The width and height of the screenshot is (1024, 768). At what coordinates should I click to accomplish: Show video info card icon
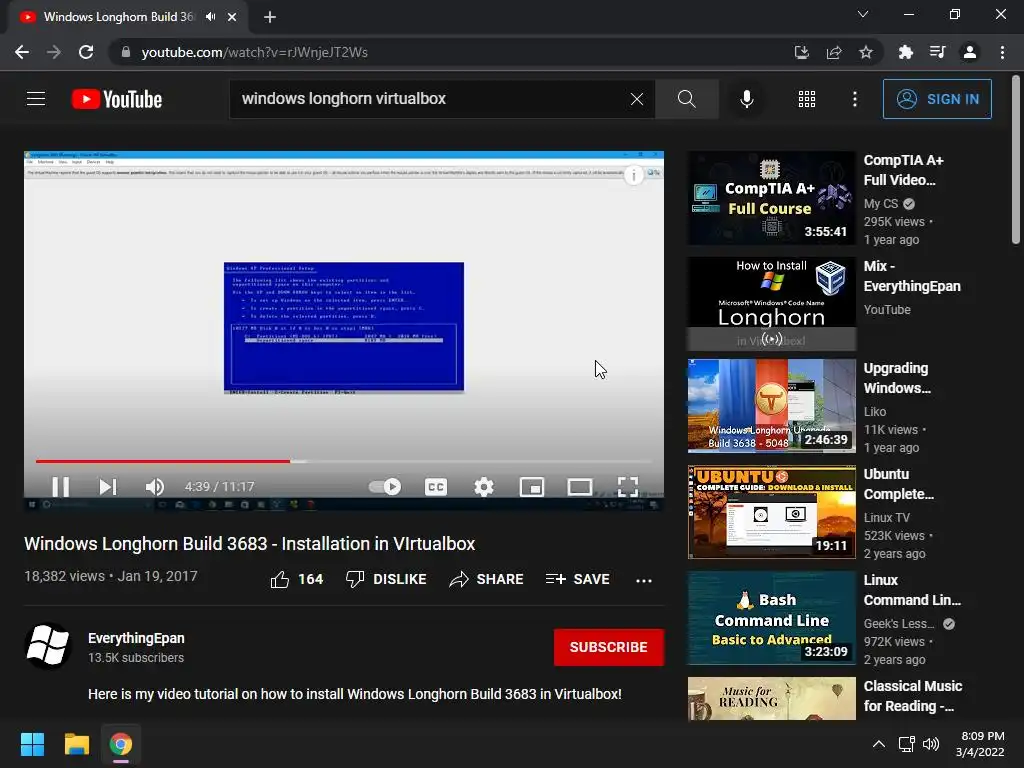[x=633, y=175]
